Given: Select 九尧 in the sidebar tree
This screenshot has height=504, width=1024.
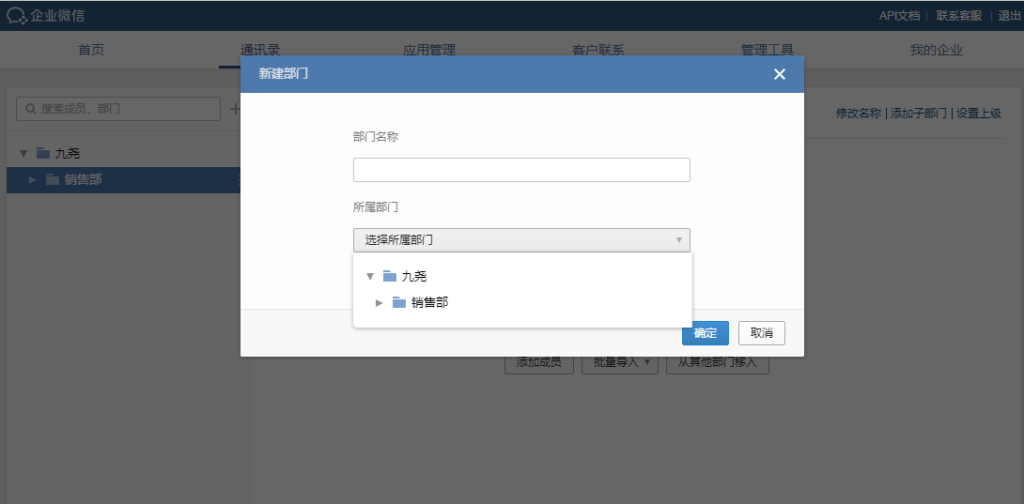Looking at the screenshot, I should point(68,153).
